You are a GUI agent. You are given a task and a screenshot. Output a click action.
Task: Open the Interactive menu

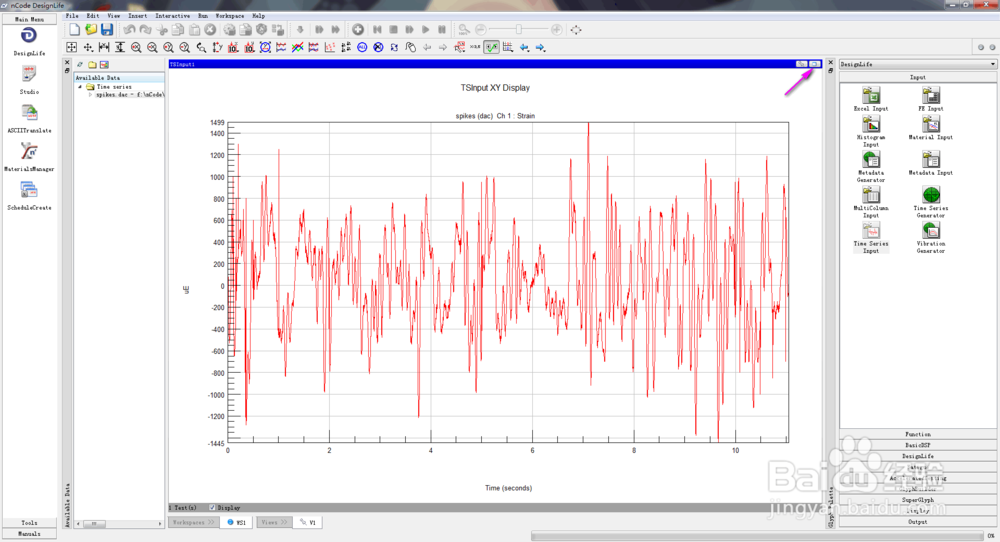pos(173,15)
